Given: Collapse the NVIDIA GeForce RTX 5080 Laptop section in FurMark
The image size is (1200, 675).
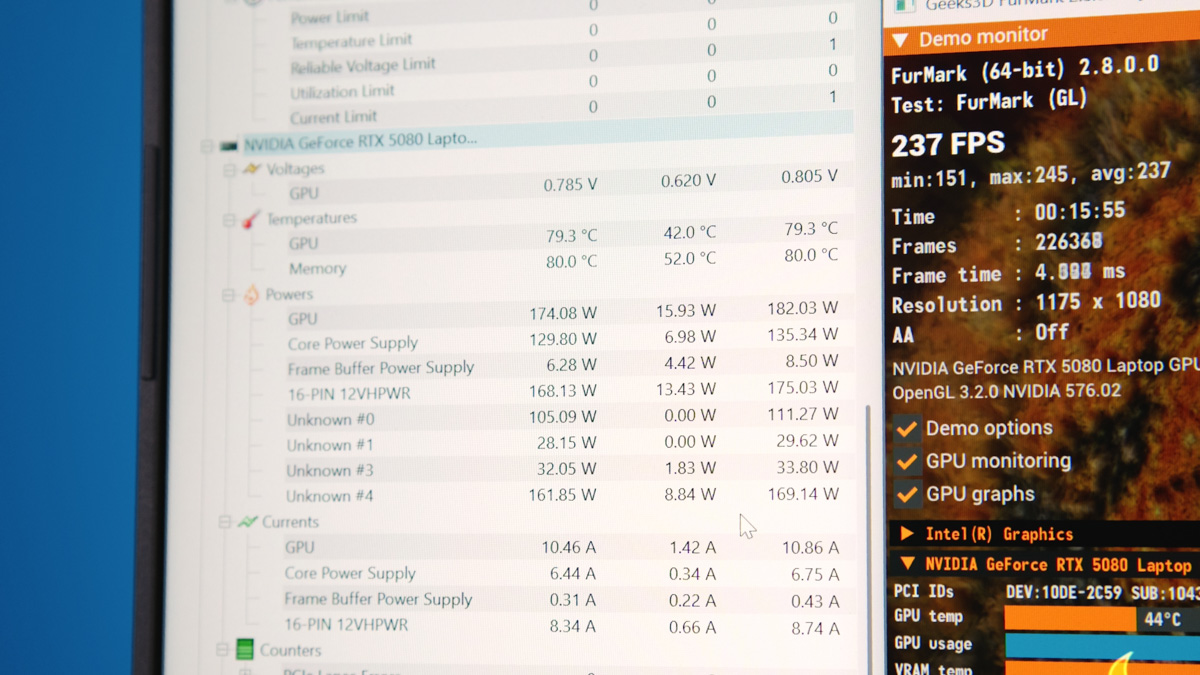Looking at the screenshot, I should [x=906, y=565].
